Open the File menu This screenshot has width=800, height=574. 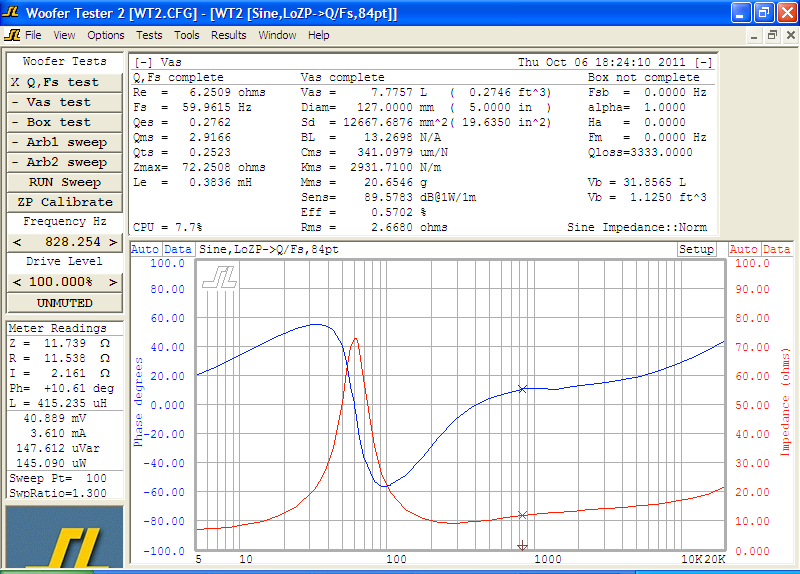(33, 35)
